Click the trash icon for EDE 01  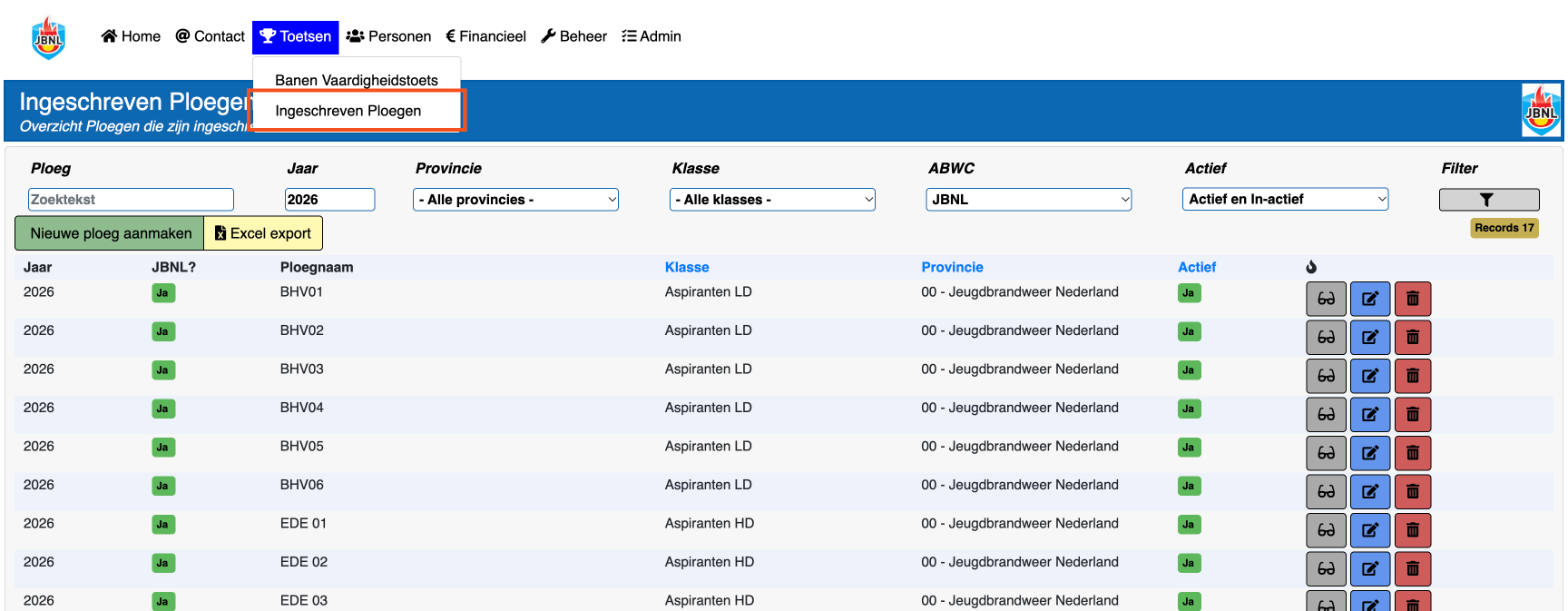[1413, 530]
